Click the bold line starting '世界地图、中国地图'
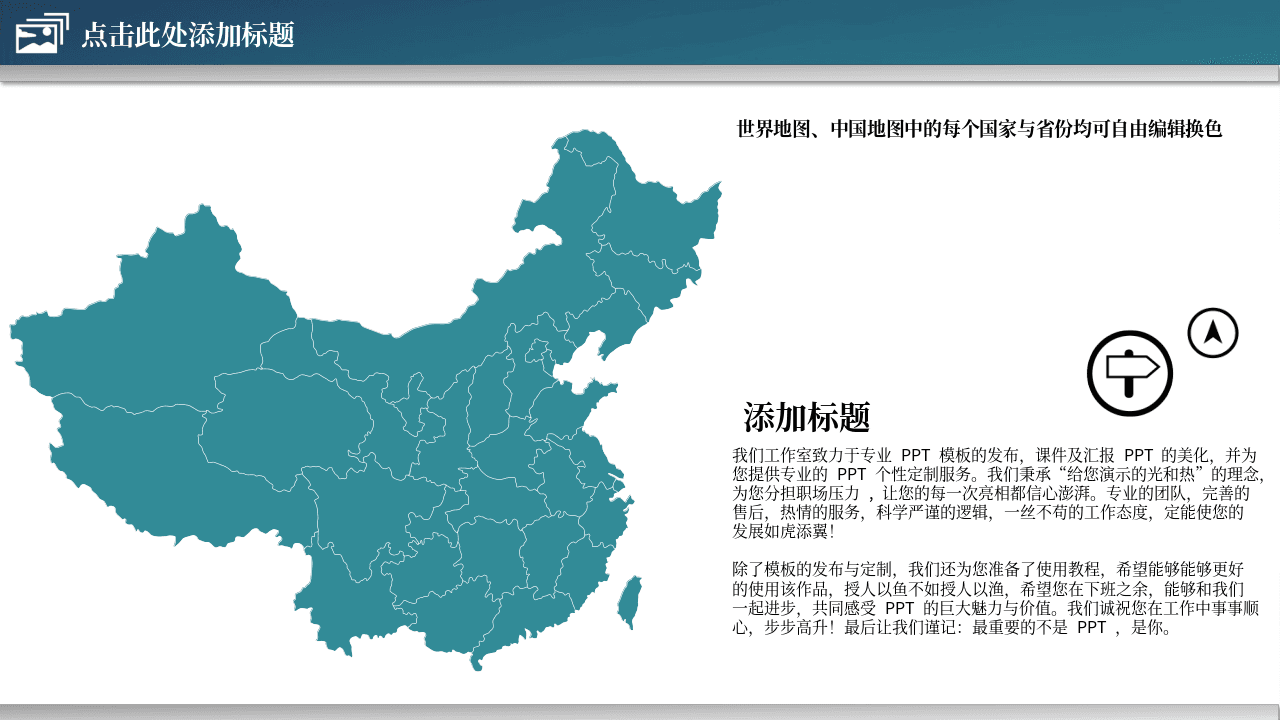The width and height of the screenshot is (1280, 720). 979,129
